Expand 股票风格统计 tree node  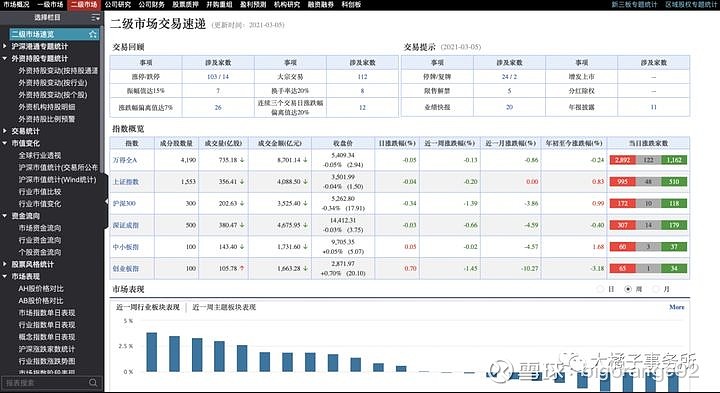(5, 264)
